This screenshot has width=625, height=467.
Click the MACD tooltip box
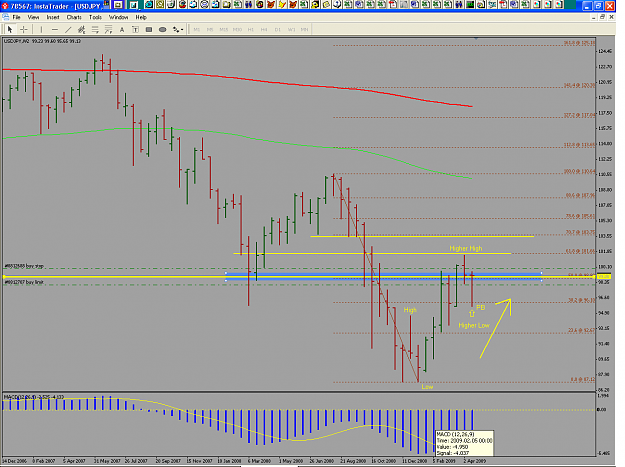464,443
